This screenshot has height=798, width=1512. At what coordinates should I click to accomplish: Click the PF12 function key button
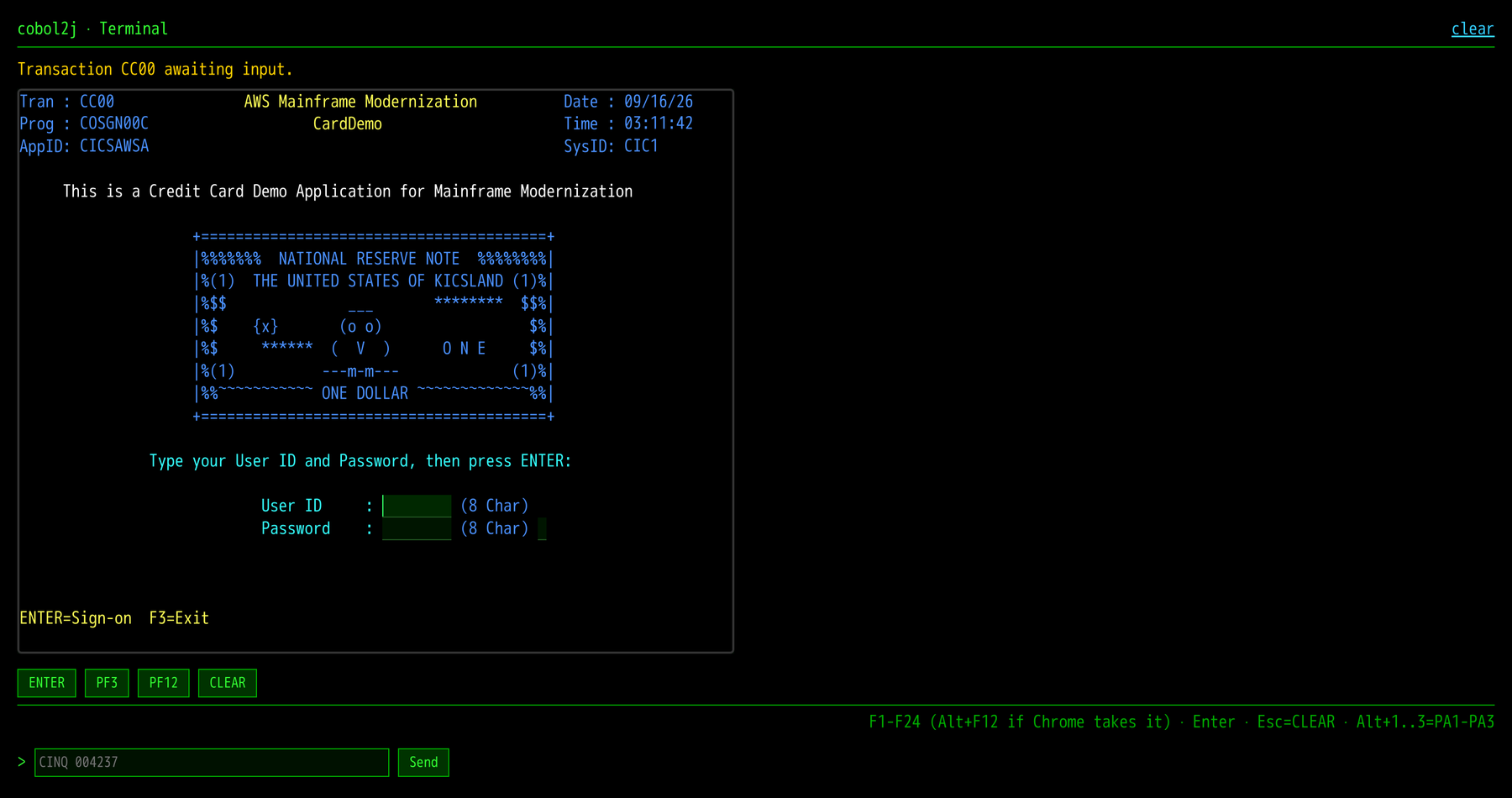click(164, 683)
